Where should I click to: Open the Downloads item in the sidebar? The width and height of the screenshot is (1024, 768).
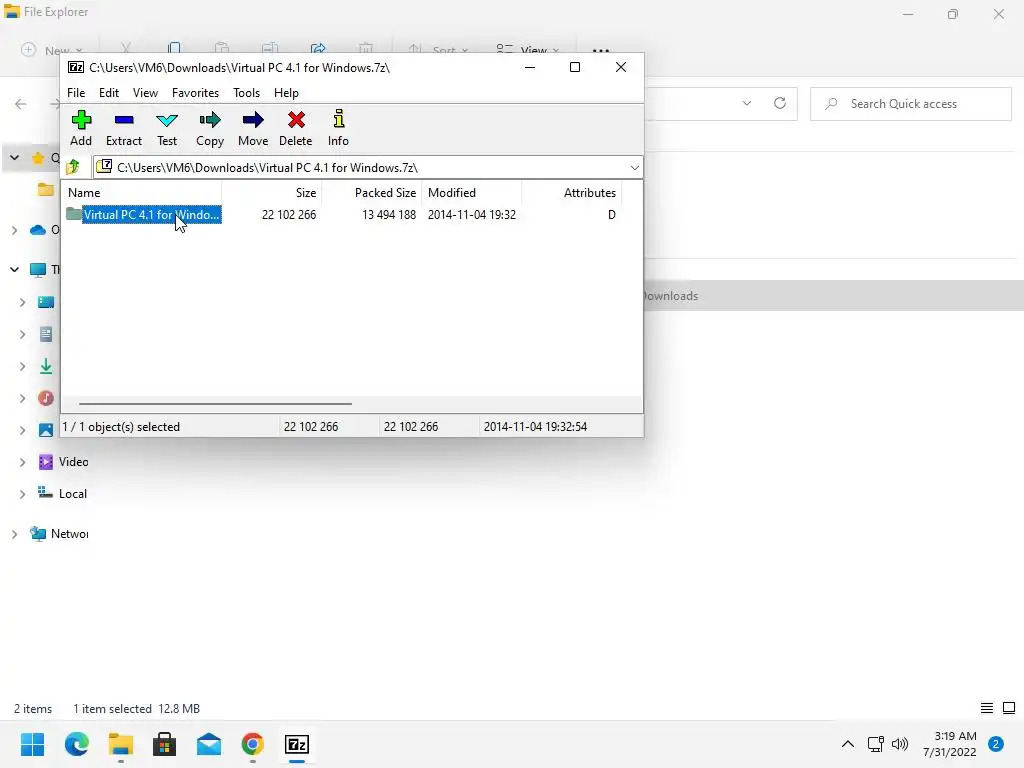point(46,366)
